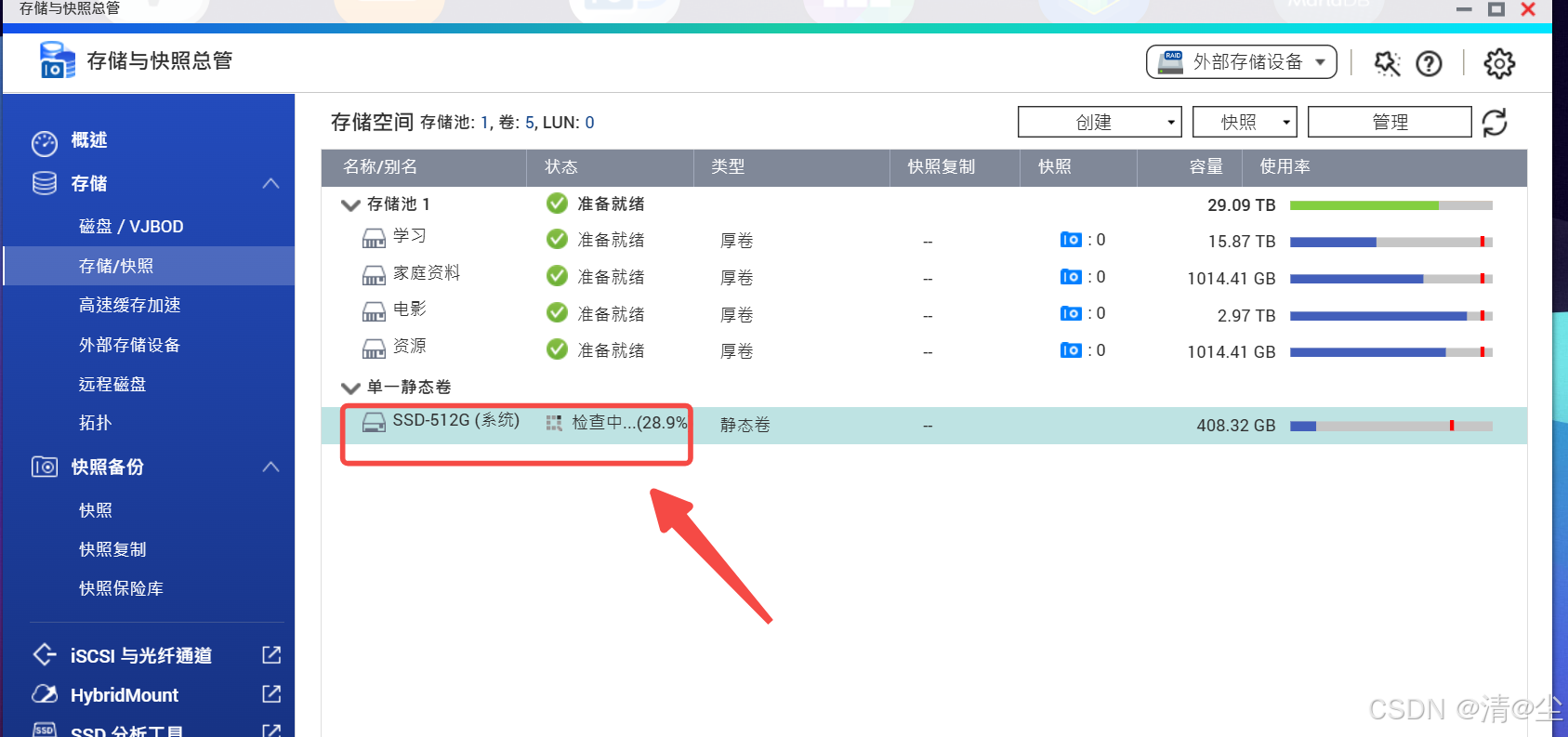Click the 资源 volume drive icon
This screenshot has height=737, width=1568.
(374, 349)
